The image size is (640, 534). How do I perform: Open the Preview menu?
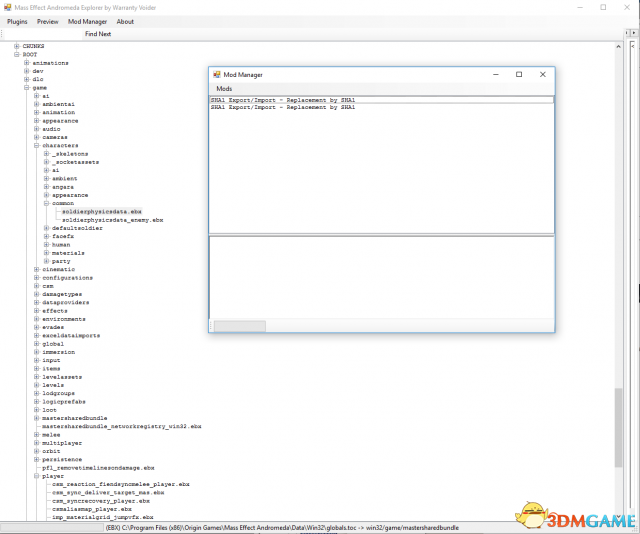pos(48,22)
